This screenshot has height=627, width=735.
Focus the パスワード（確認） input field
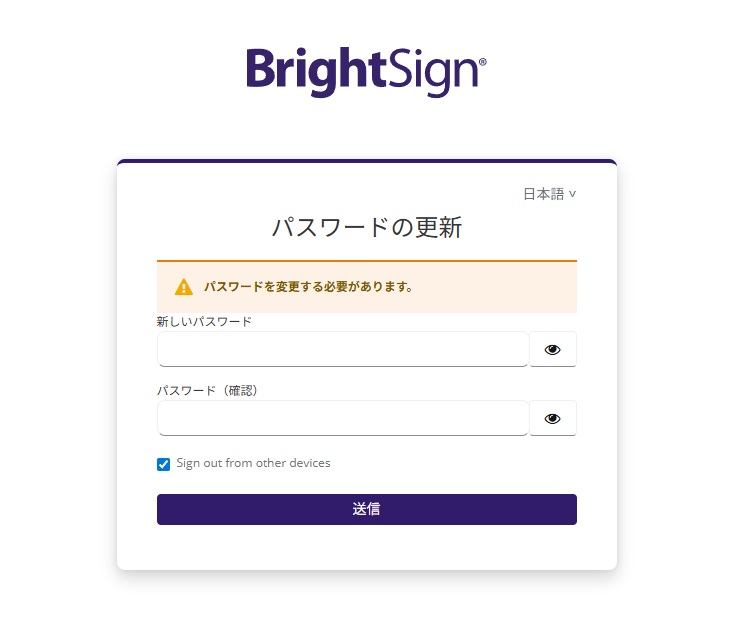point(343,419)
